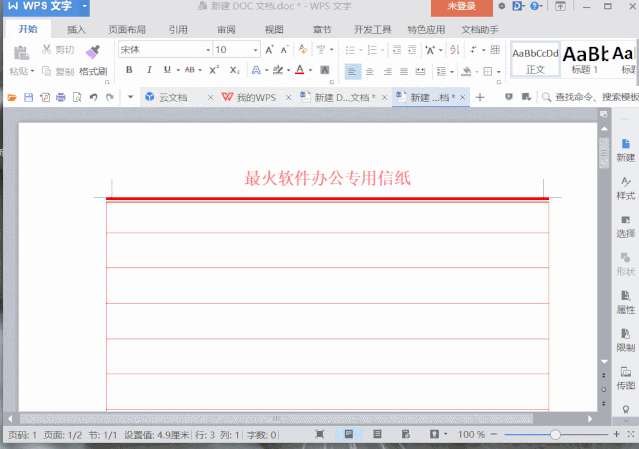Open the 开发工具 ribbon tab
639x449 pixels.
(372, 29)
